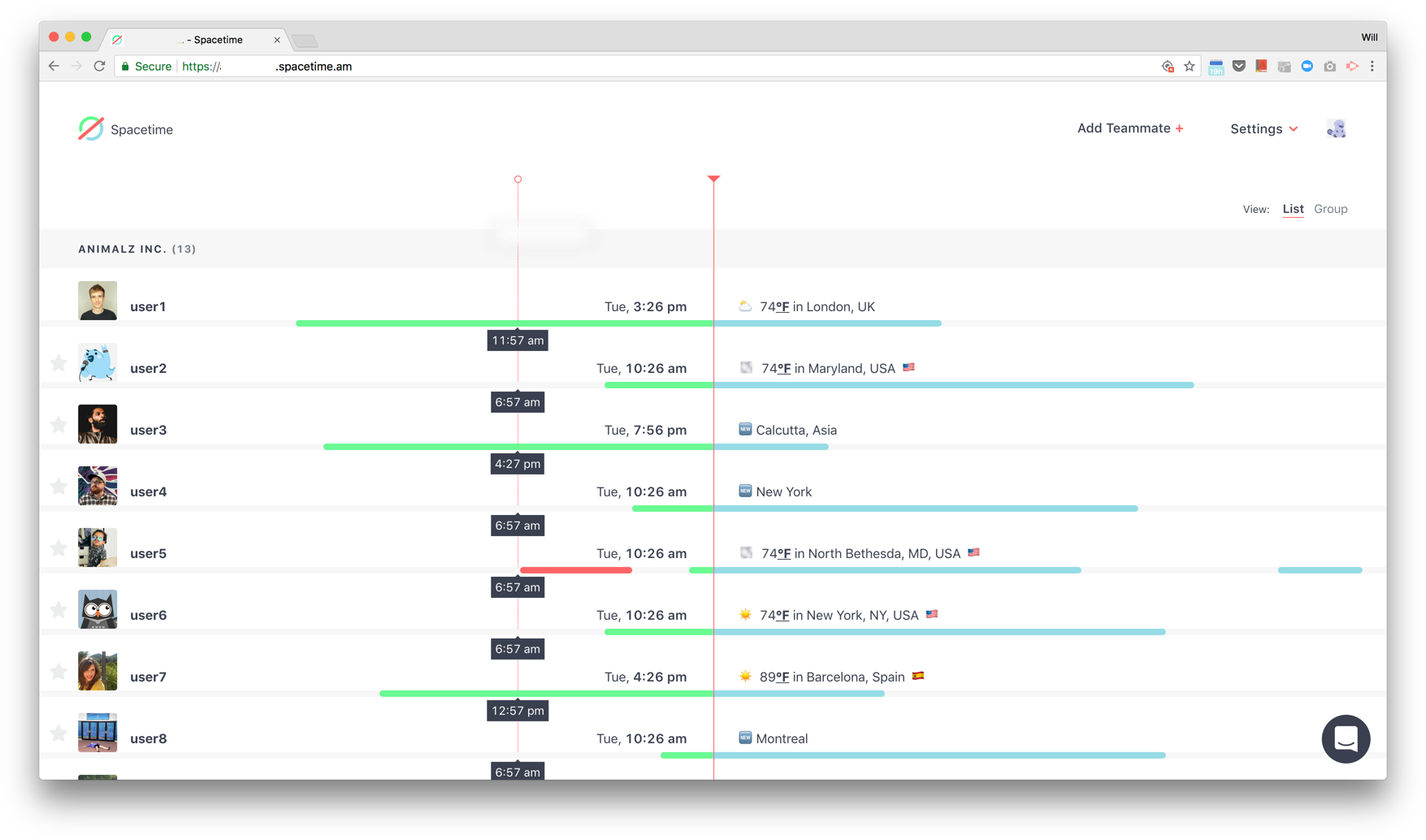Open a new browser tab
The width and height of the screenshot is (1426, 840).
305,41
